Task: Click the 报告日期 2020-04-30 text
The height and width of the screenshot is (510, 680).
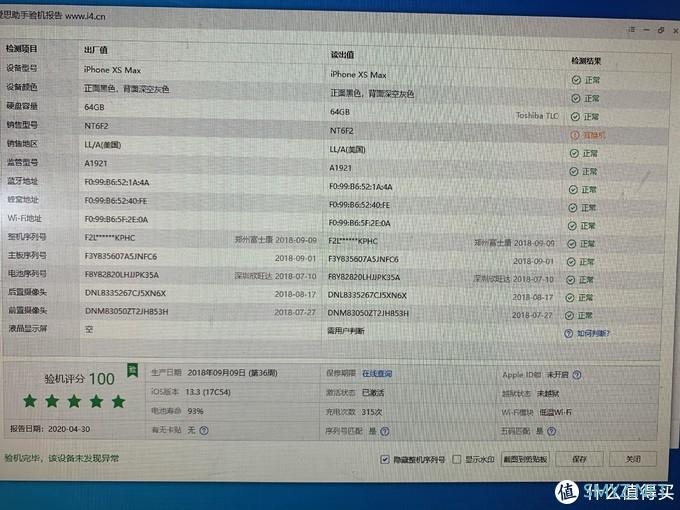Action: tap(50, 429)
